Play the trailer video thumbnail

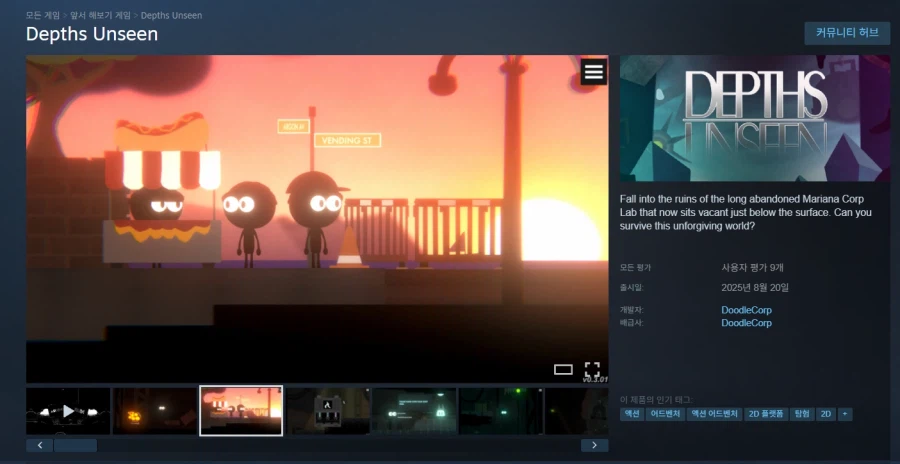(x=68, y=411)
